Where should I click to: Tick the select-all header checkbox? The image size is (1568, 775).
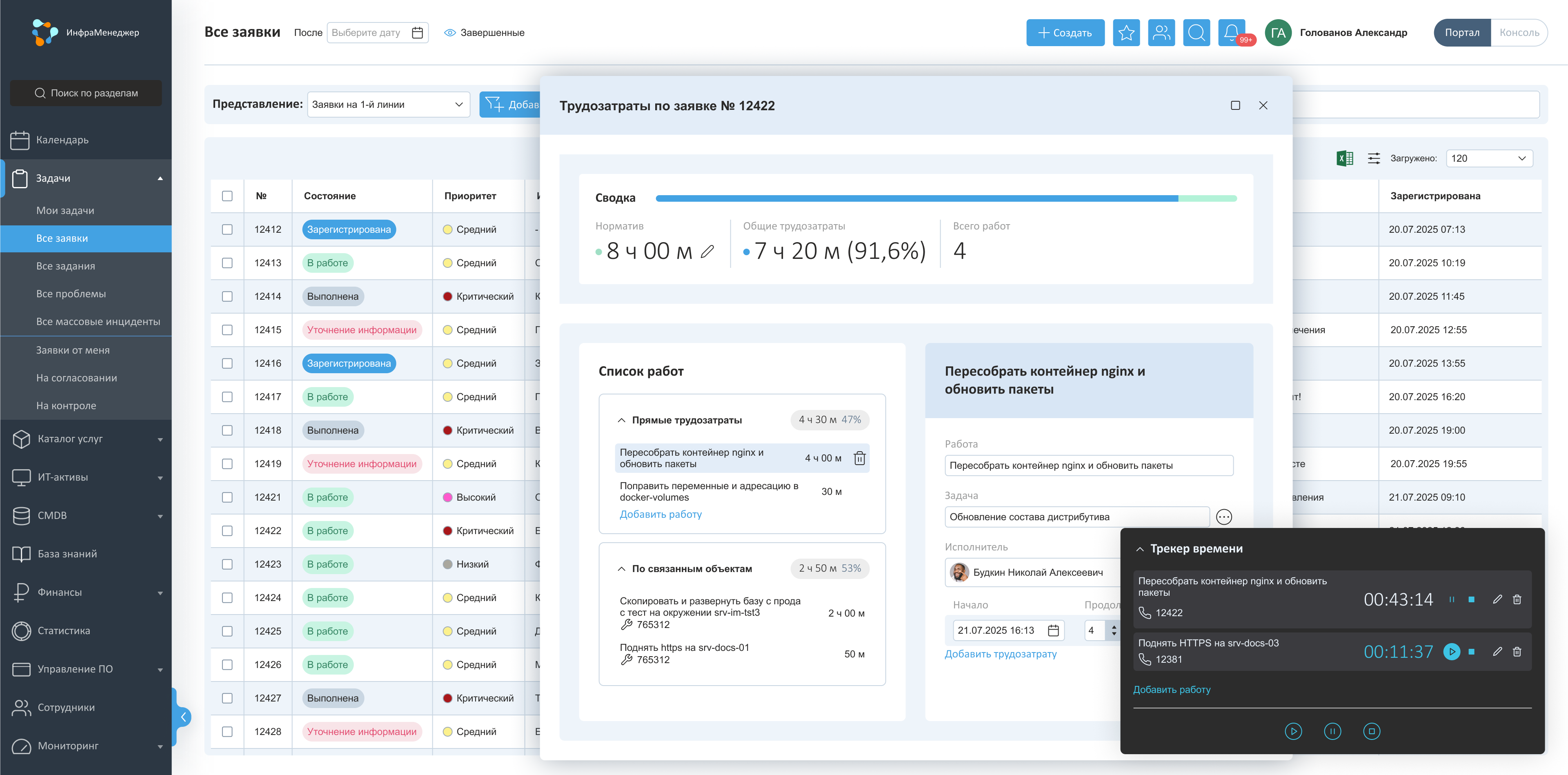coord(227,196)
